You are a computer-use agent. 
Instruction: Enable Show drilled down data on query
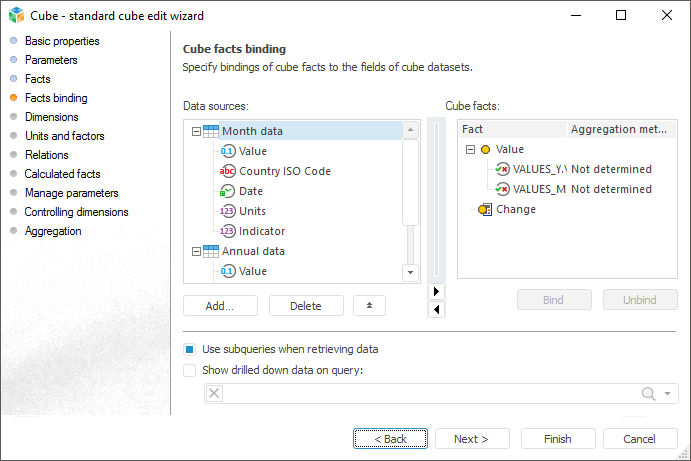coord(190,370)
